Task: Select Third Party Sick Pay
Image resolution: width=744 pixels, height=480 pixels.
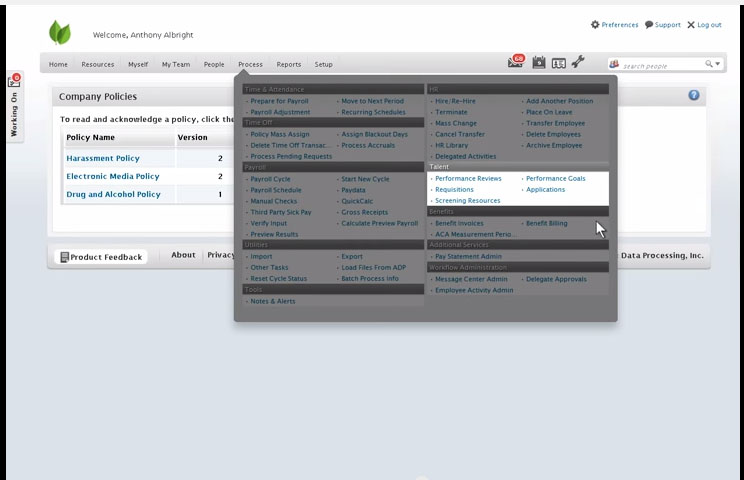Action: [281, 212]
